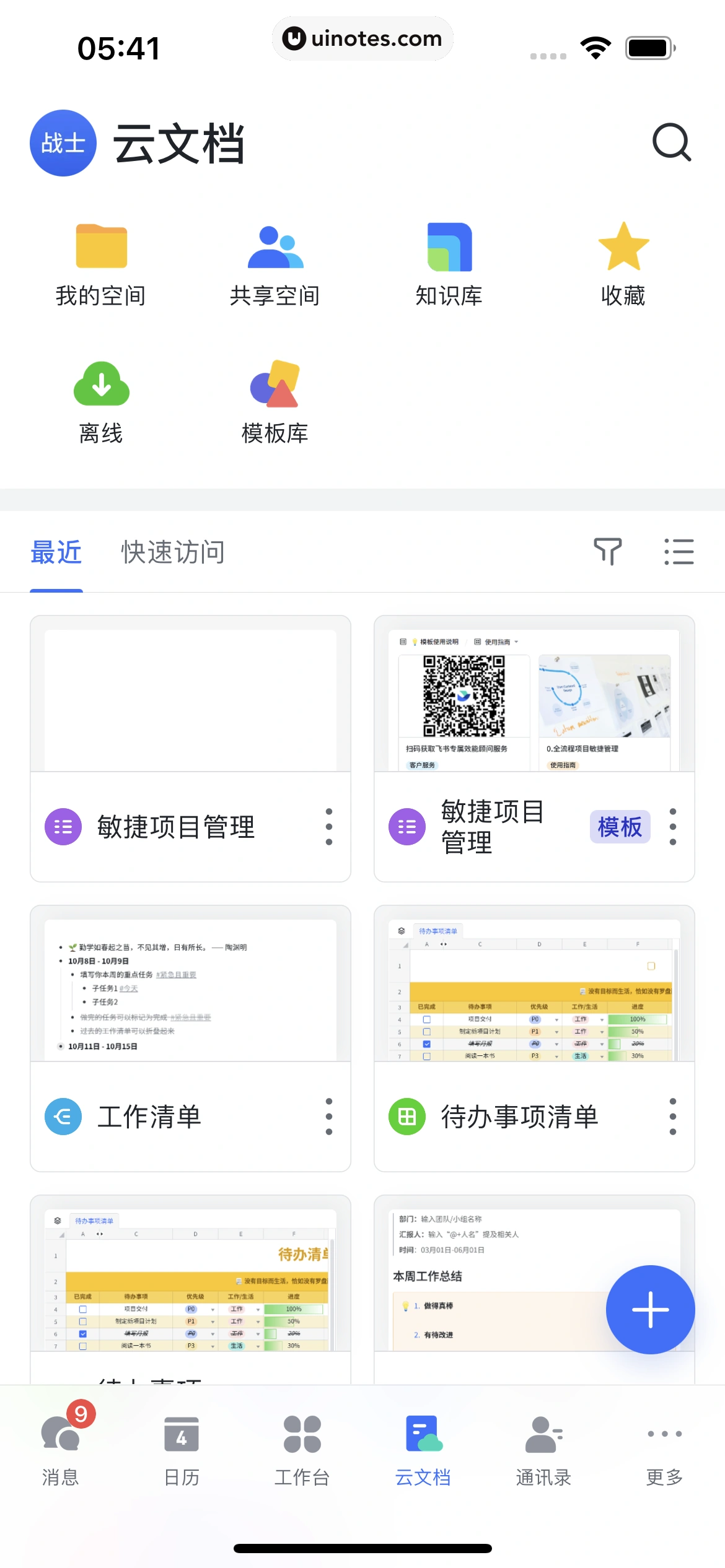
Task: Open 离线 download cloud icon
Action: pos(102,383)
